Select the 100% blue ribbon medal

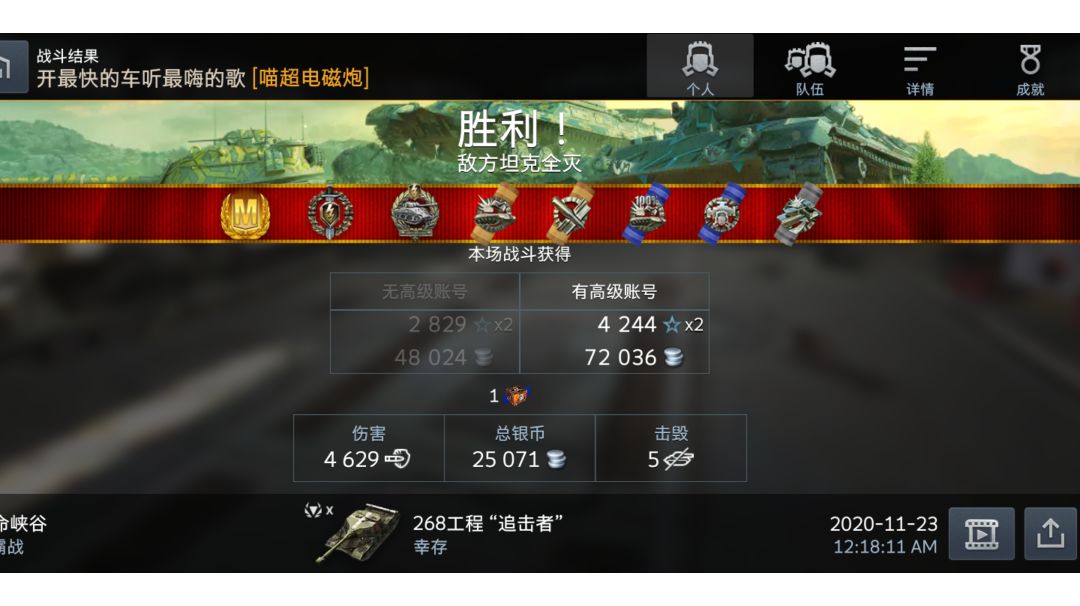tap(647, 213)
